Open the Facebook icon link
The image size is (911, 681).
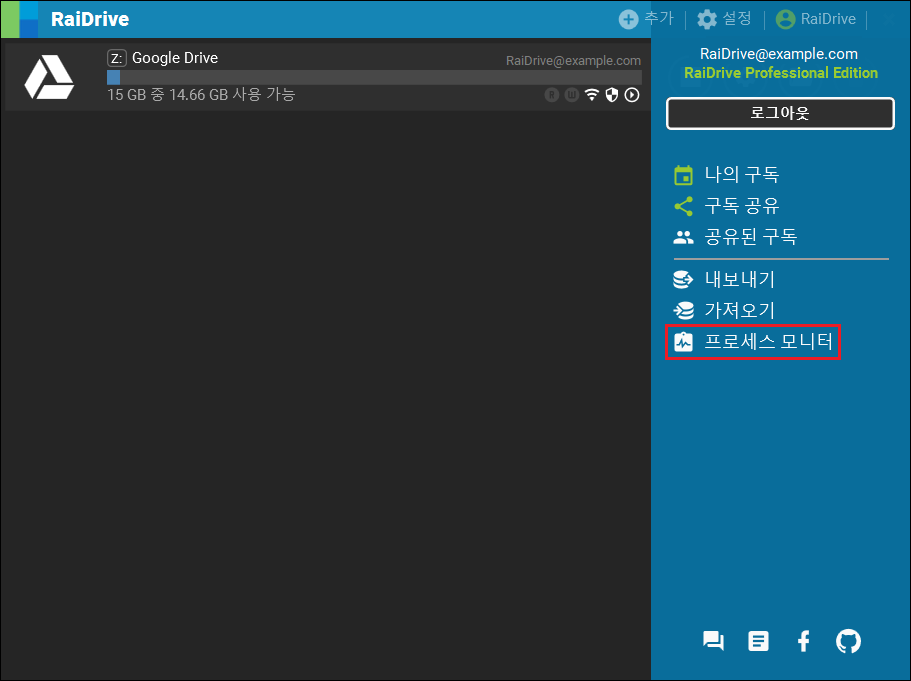click(x=804, y=641)
